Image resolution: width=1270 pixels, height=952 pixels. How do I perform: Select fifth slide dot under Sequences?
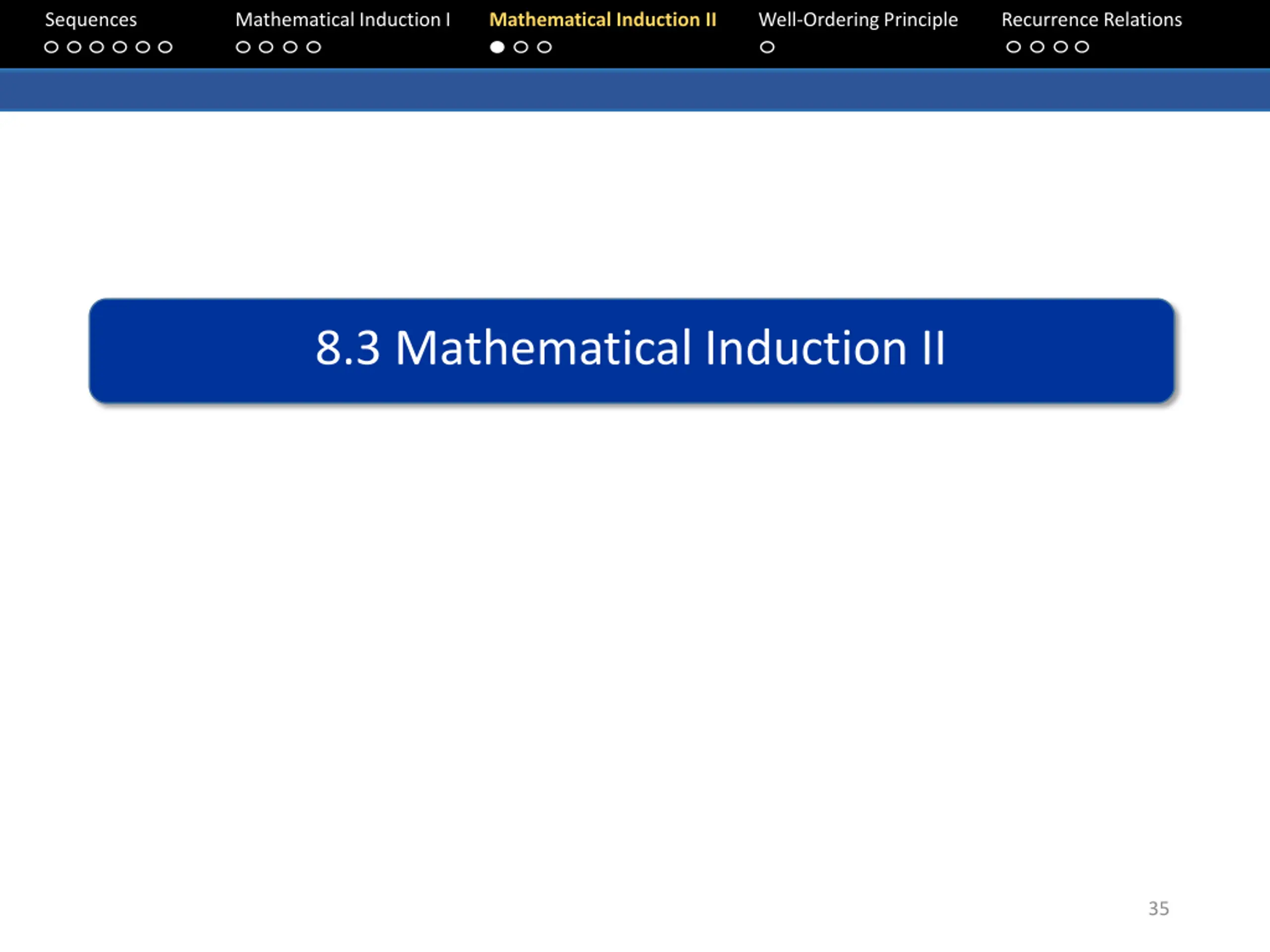tap(142, 47)
